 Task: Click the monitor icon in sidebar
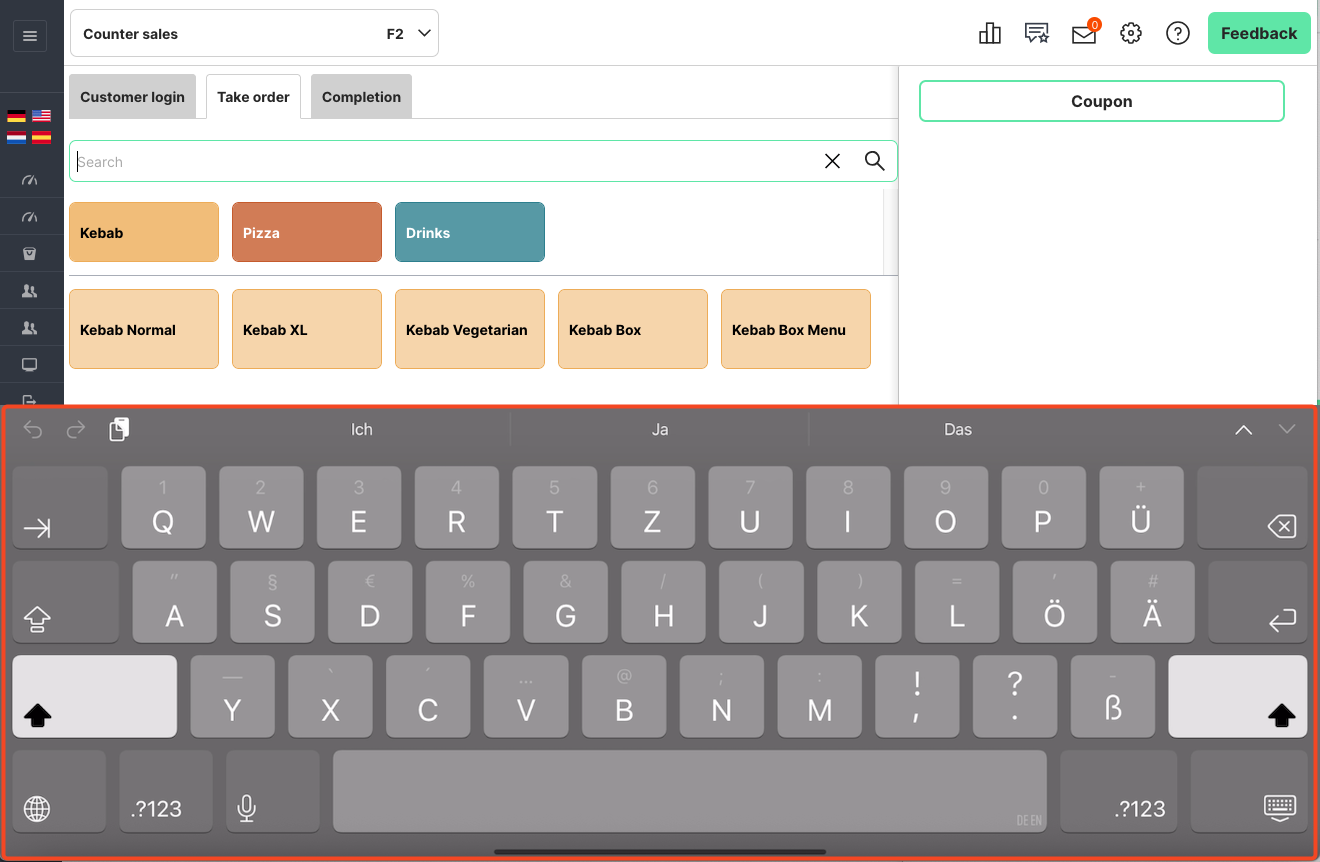pos(30,364)
